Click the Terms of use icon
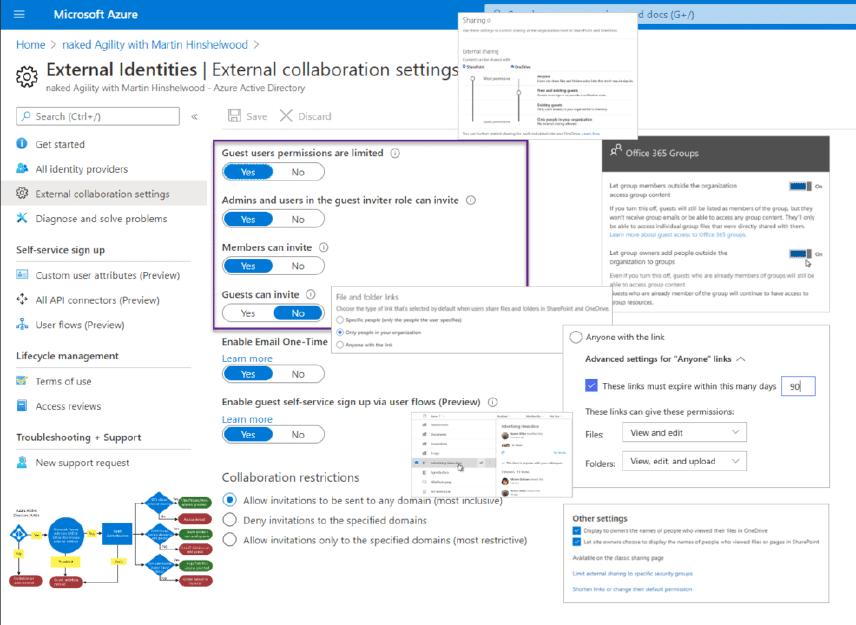 click(x=22, y=380)
